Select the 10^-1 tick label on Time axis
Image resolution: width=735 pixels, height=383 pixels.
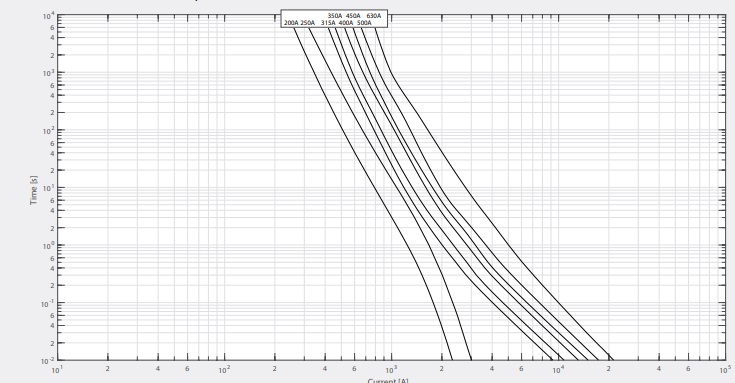(x=47, y=304)
